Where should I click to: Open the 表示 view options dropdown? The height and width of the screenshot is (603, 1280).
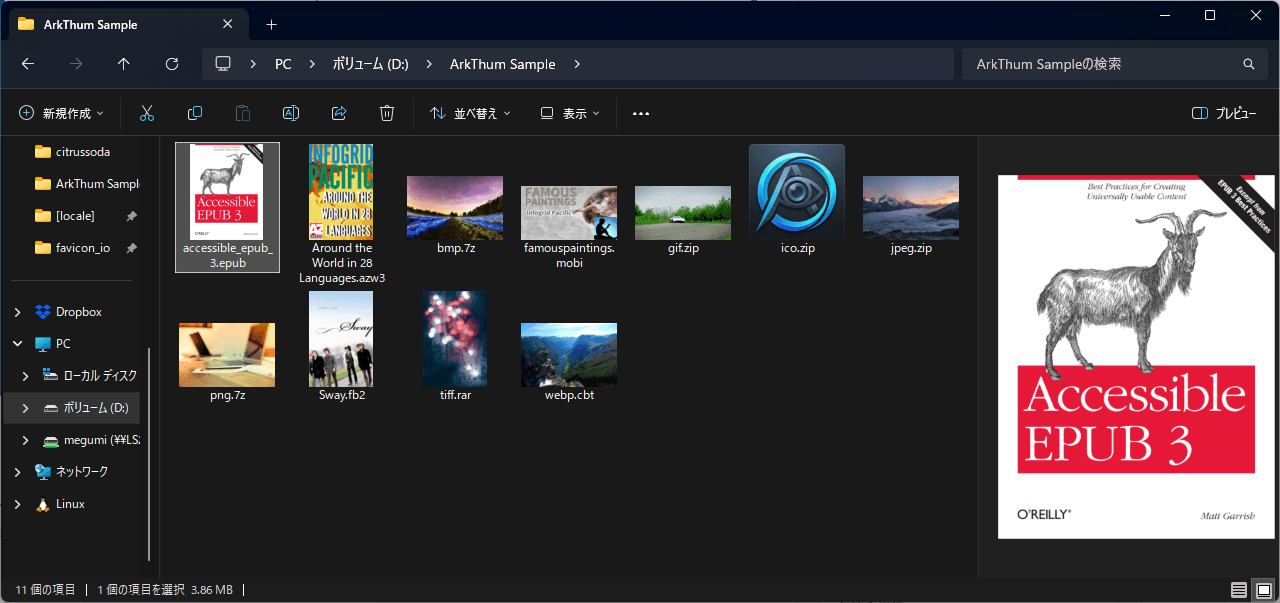567,113
